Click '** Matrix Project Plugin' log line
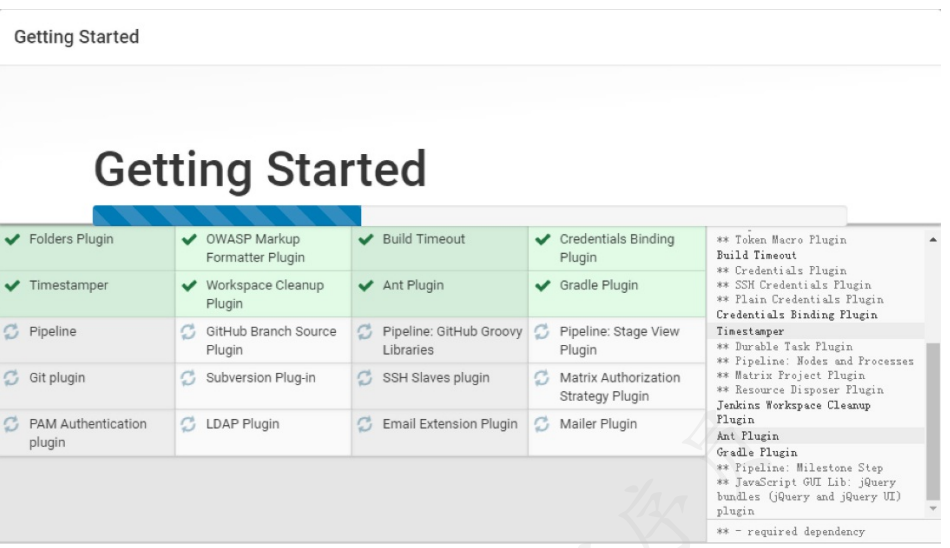950x548 pixels. (791, 376)
